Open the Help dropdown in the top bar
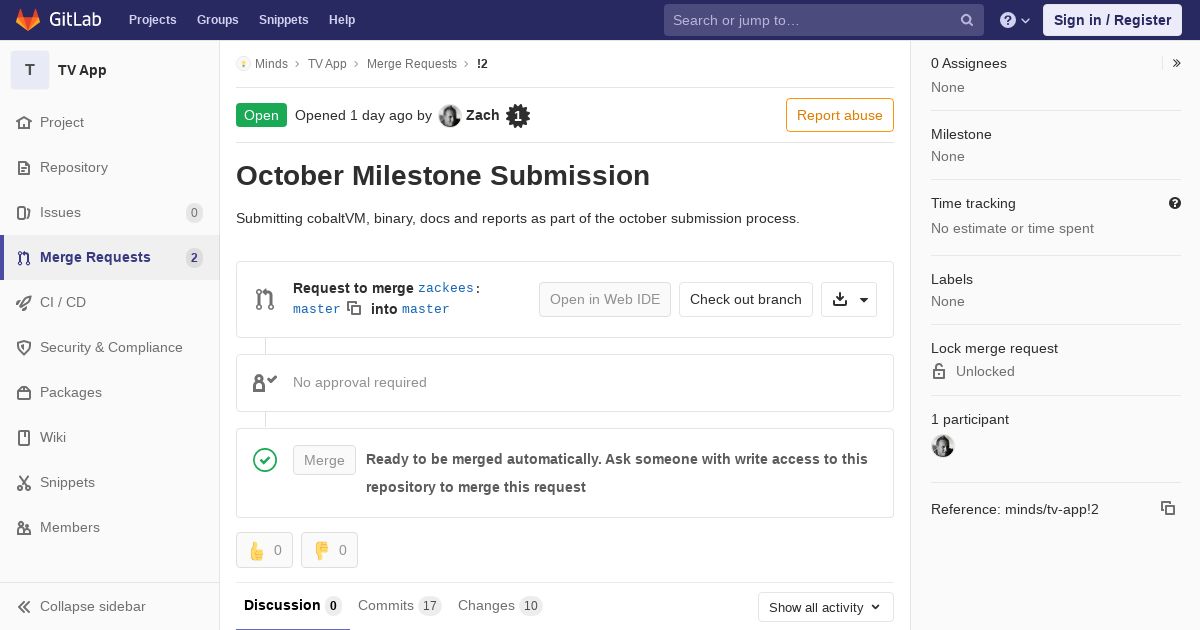Viewport: 1200px width, 630px height. [1014, 20]
